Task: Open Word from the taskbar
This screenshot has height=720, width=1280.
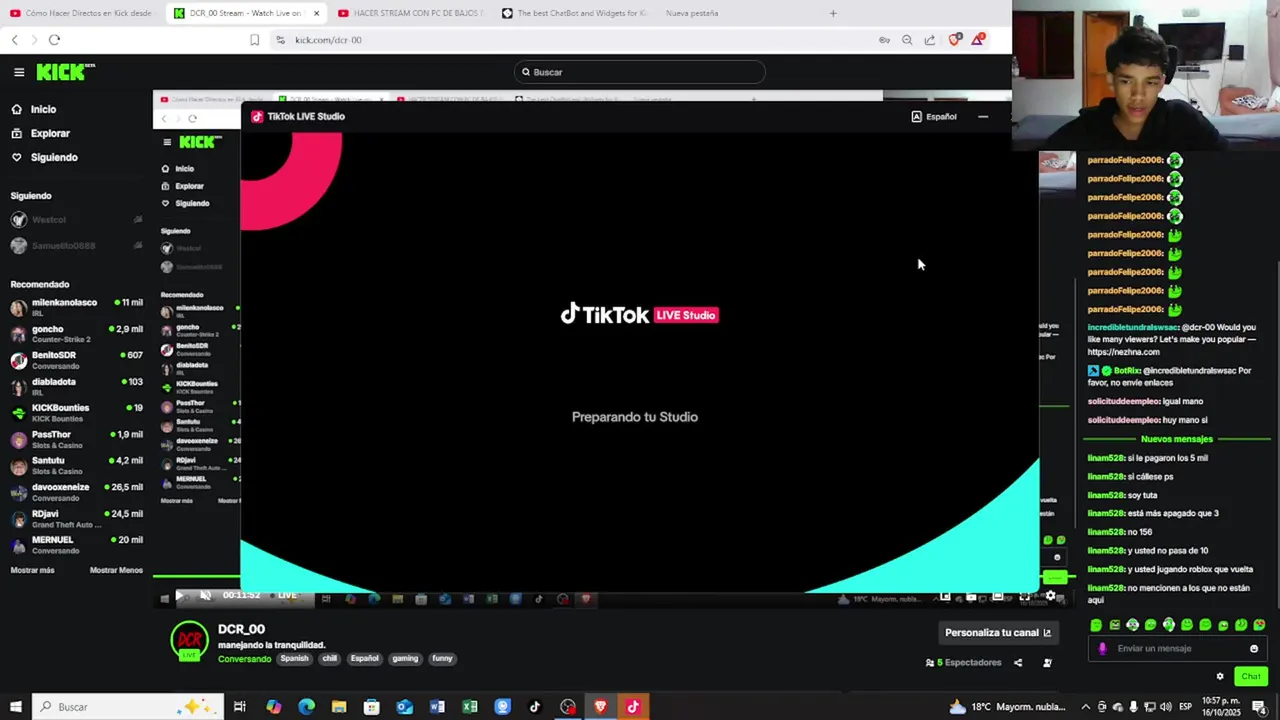Action: (437, 707)
